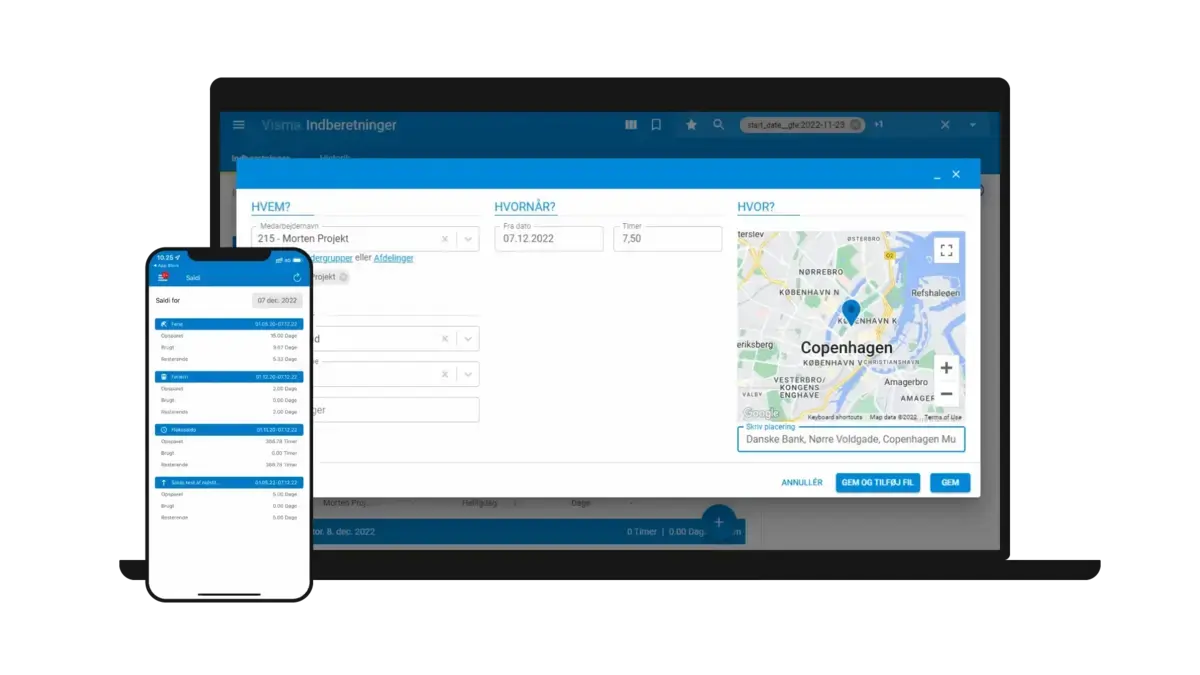Remove the start_date filter chip
This screenshot has height=675, width=1200.
(x=855, y=125)
